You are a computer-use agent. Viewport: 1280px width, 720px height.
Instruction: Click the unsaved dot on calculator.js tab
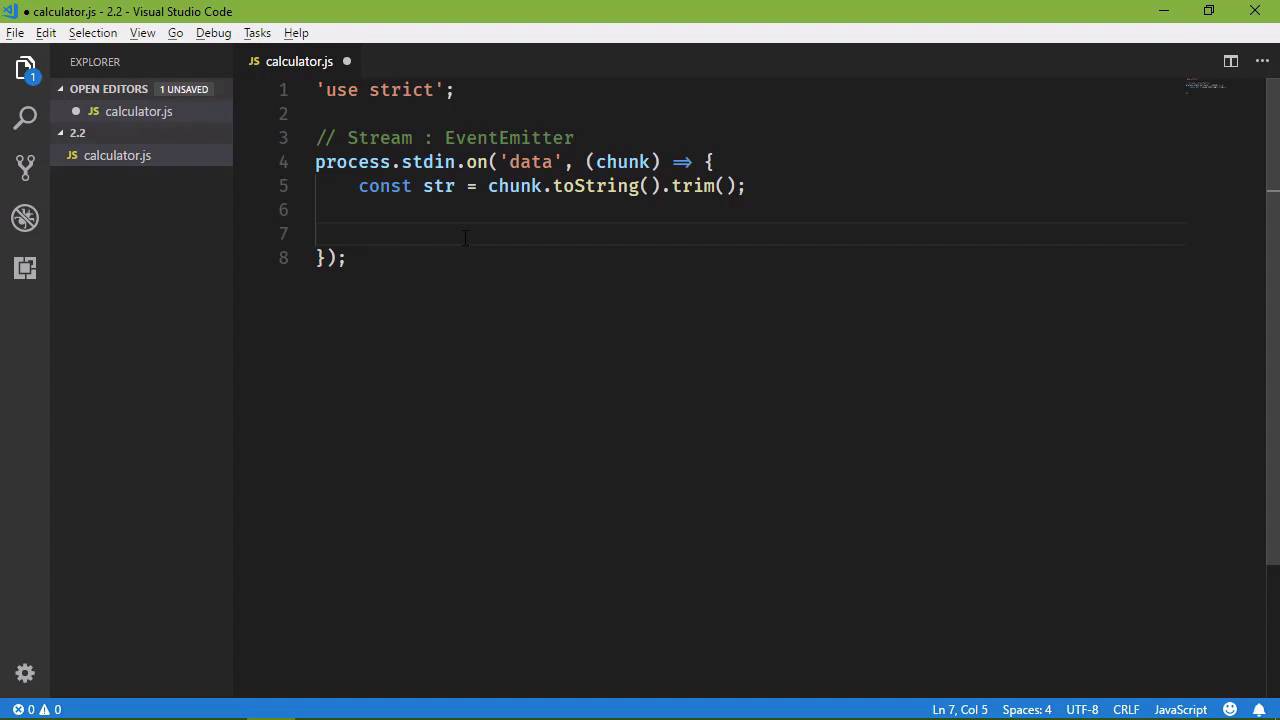[347, 61]
